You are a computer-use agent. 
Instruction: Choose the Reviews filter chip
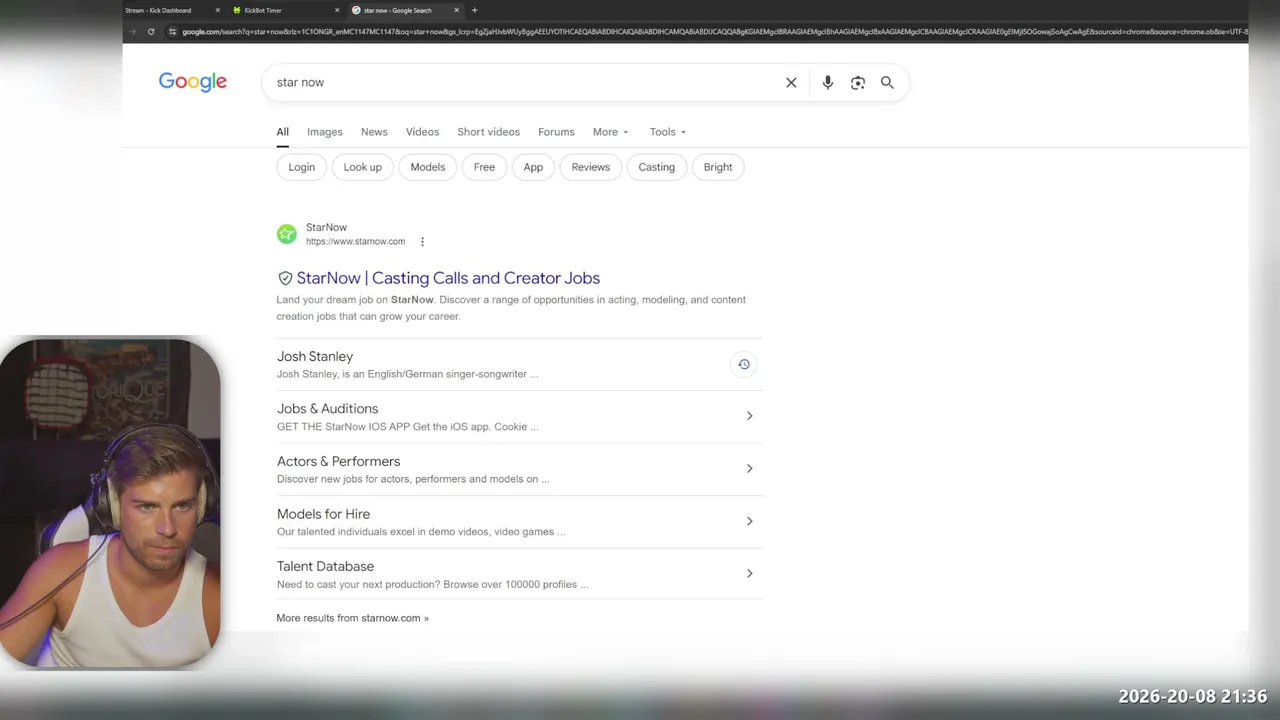[591, 167]
